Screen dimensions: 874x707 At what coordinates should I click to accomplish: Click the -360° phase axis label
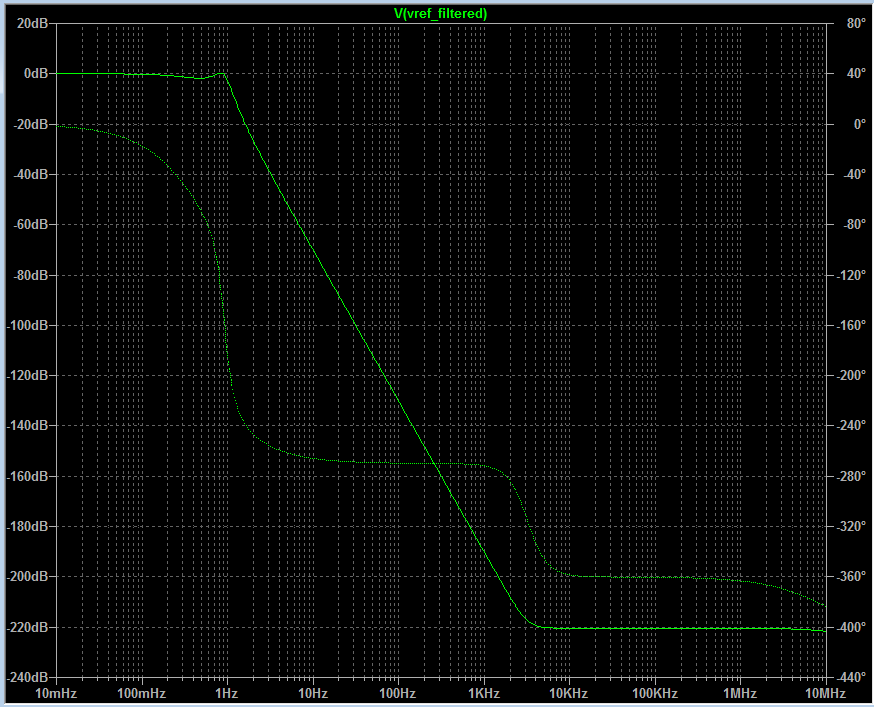click(851, 577)
